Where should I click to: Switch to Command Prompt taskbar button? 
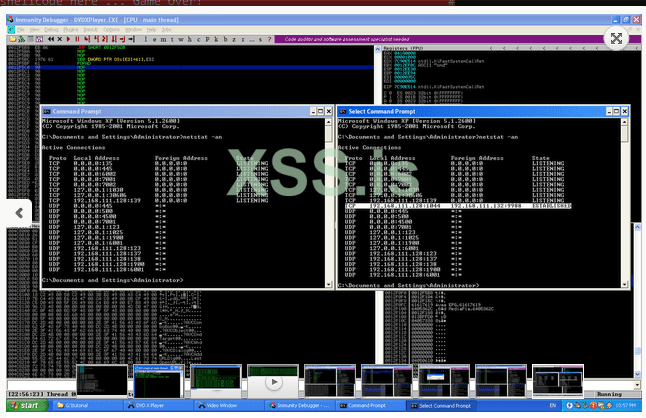click(x=371, y=406)
